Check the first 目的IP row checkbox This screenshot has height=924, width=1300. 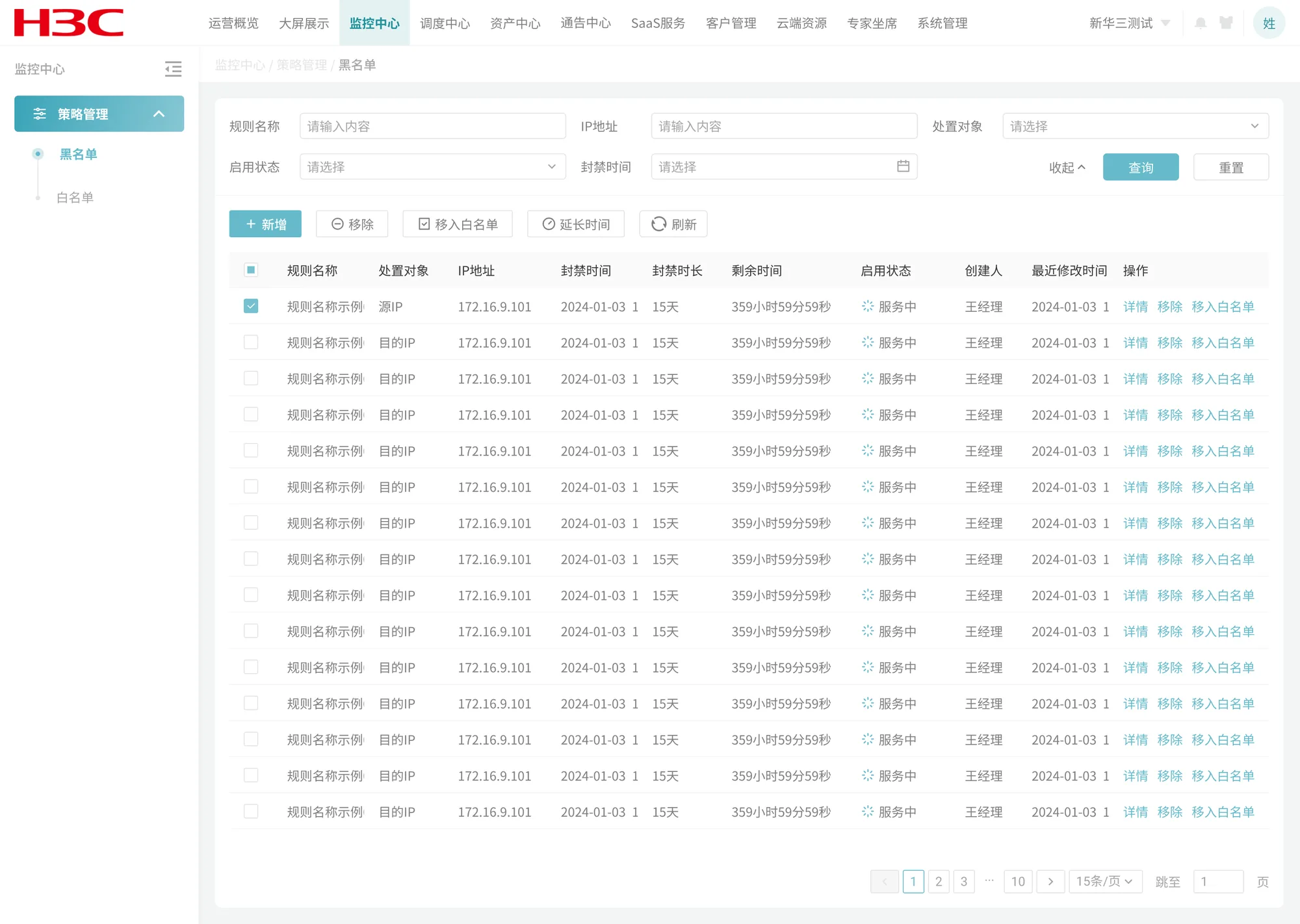click(251, 342)
